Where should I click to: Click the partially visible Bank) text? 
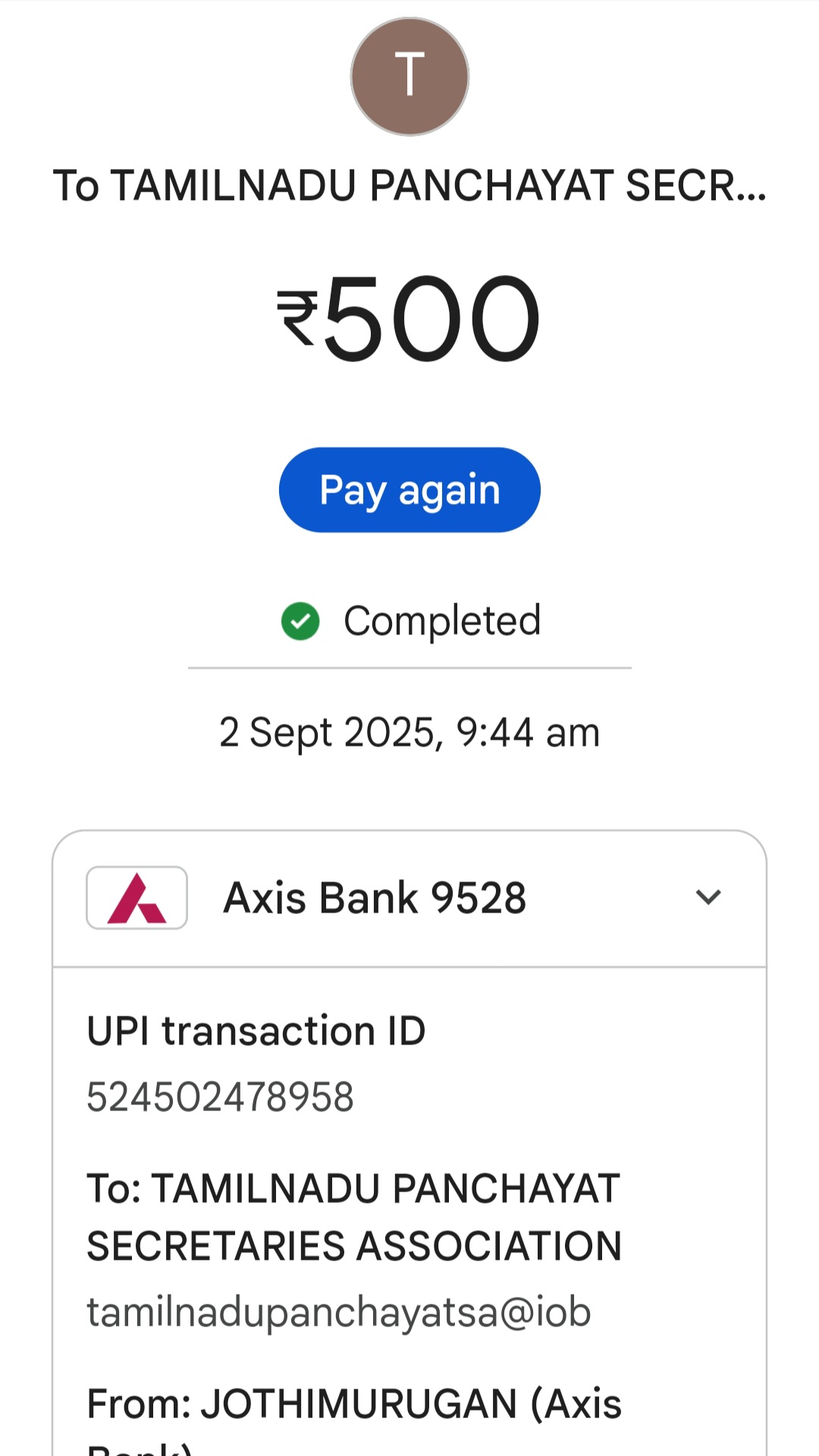140,1449
